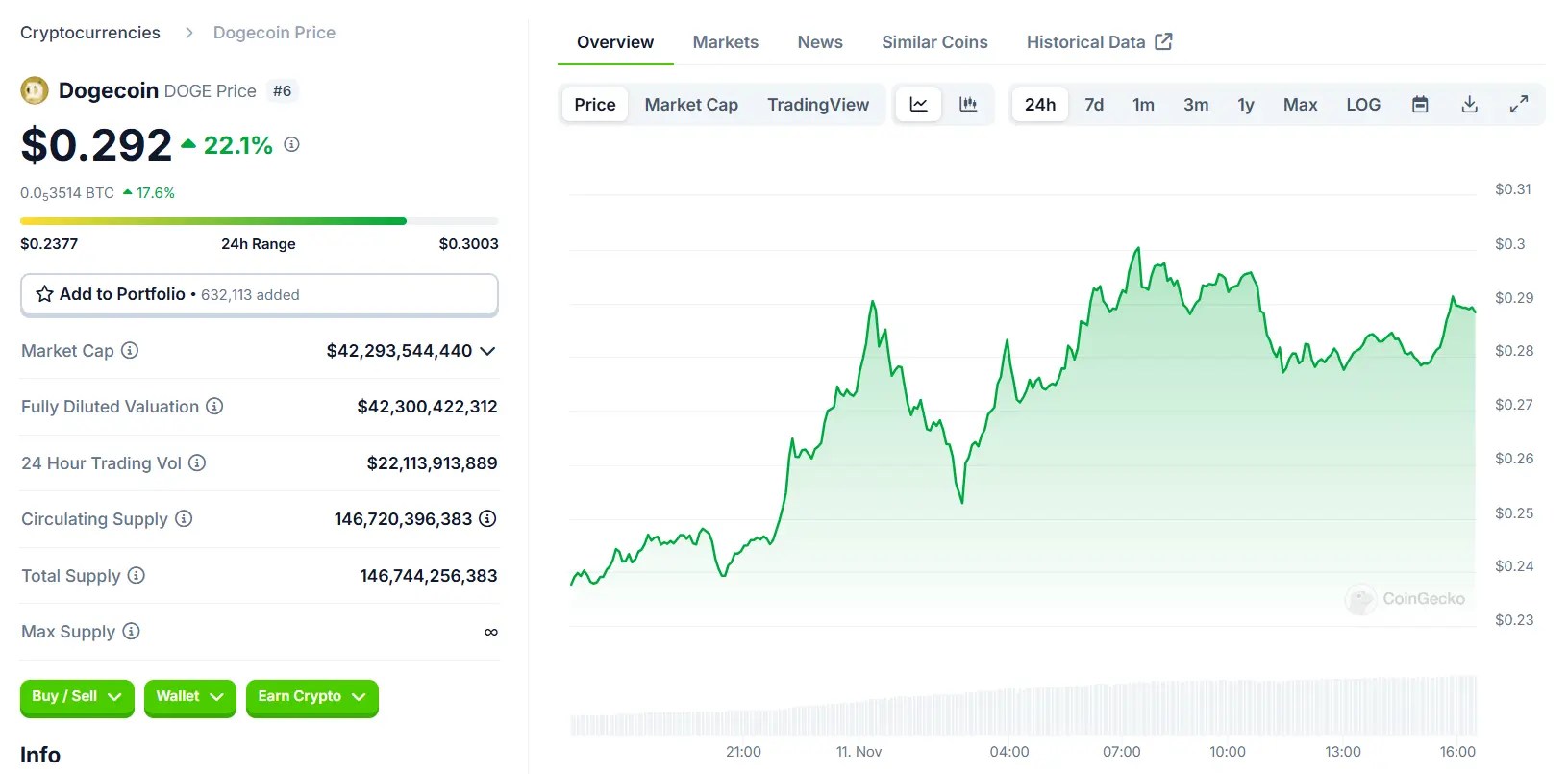Open the Buy / Sell dropdown

pyautogui.click(x=76, y=697)
